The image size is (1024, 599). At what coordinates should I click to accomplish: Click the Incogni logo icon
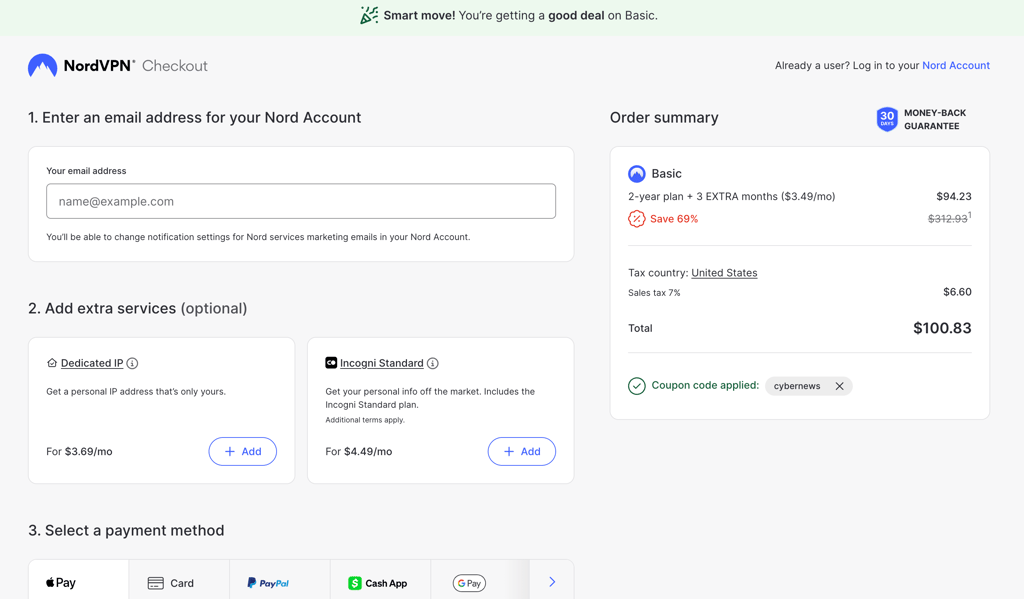click(331, 363)
